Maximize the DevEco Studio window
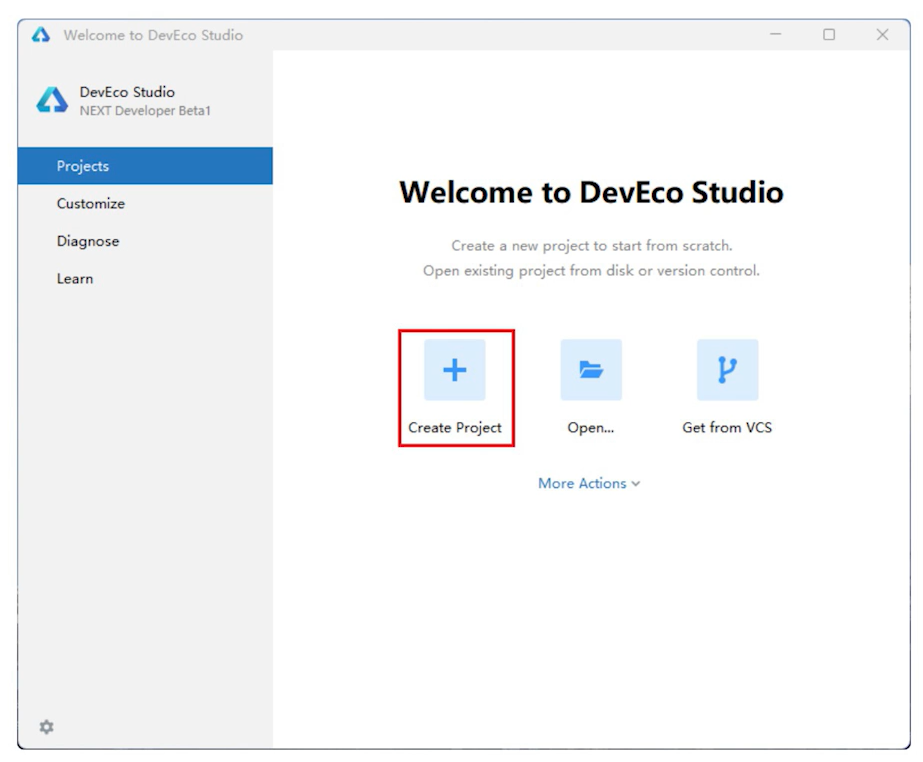 [x=829, y=35]
